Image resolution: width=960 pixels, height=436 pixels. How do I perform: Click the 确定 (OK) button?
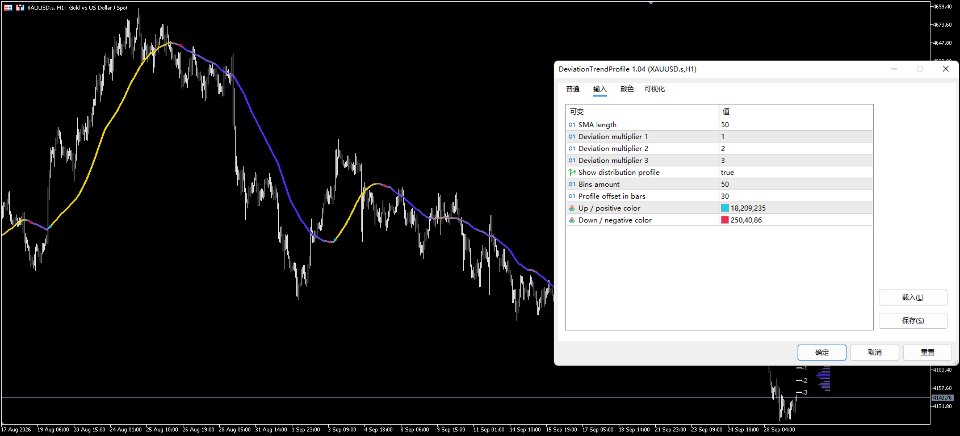pyautogui.click(x=822, y=353)
